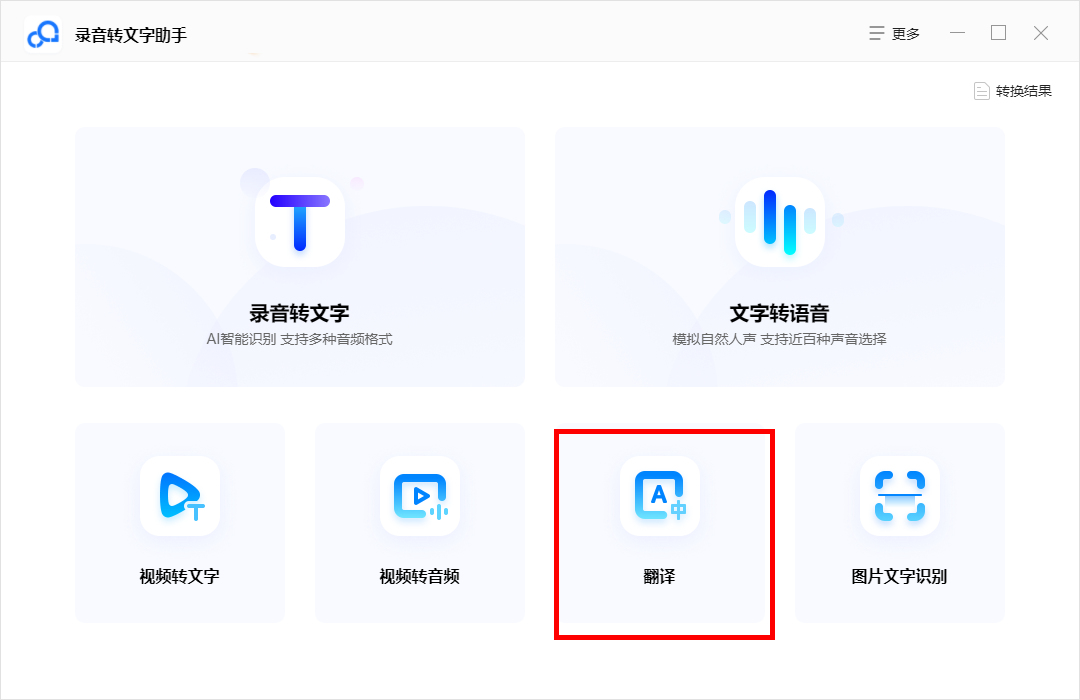Click the AI智能识别 subtitle text
1080x700 pixels.
click(299, 340)
